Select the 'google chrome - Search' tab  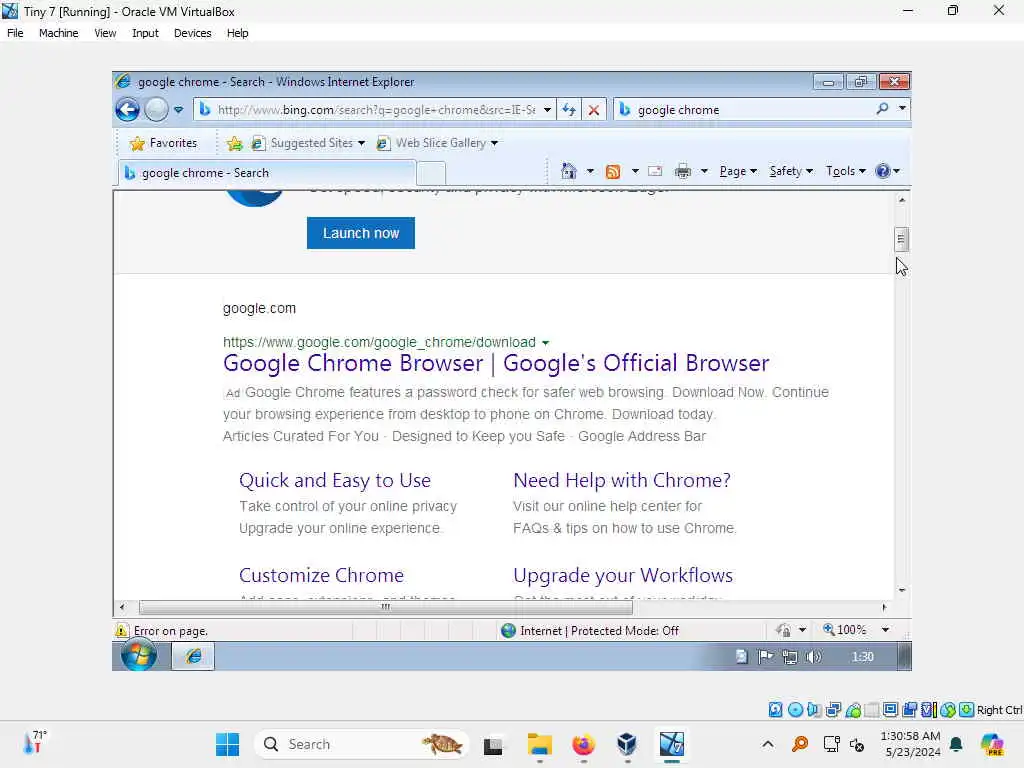tap(266, 173)
